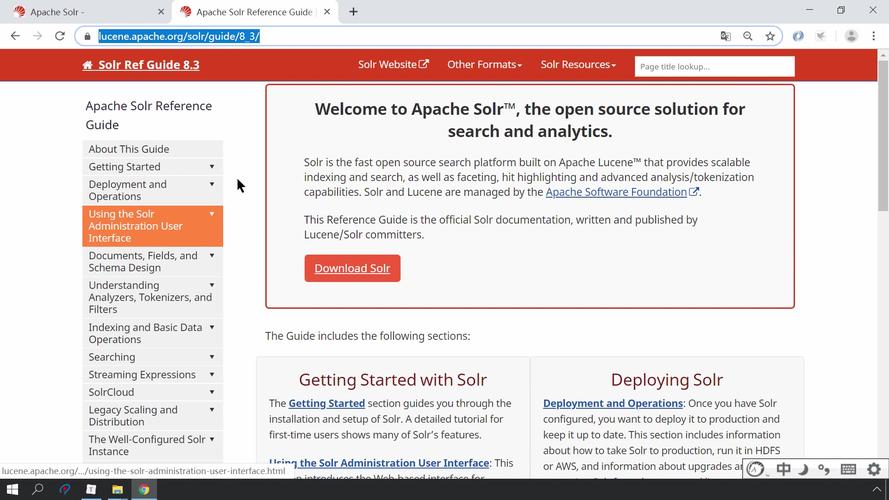Click the site security lock icon
The image size is (889, 500).
pyautogui.click(x=87, y=36)
